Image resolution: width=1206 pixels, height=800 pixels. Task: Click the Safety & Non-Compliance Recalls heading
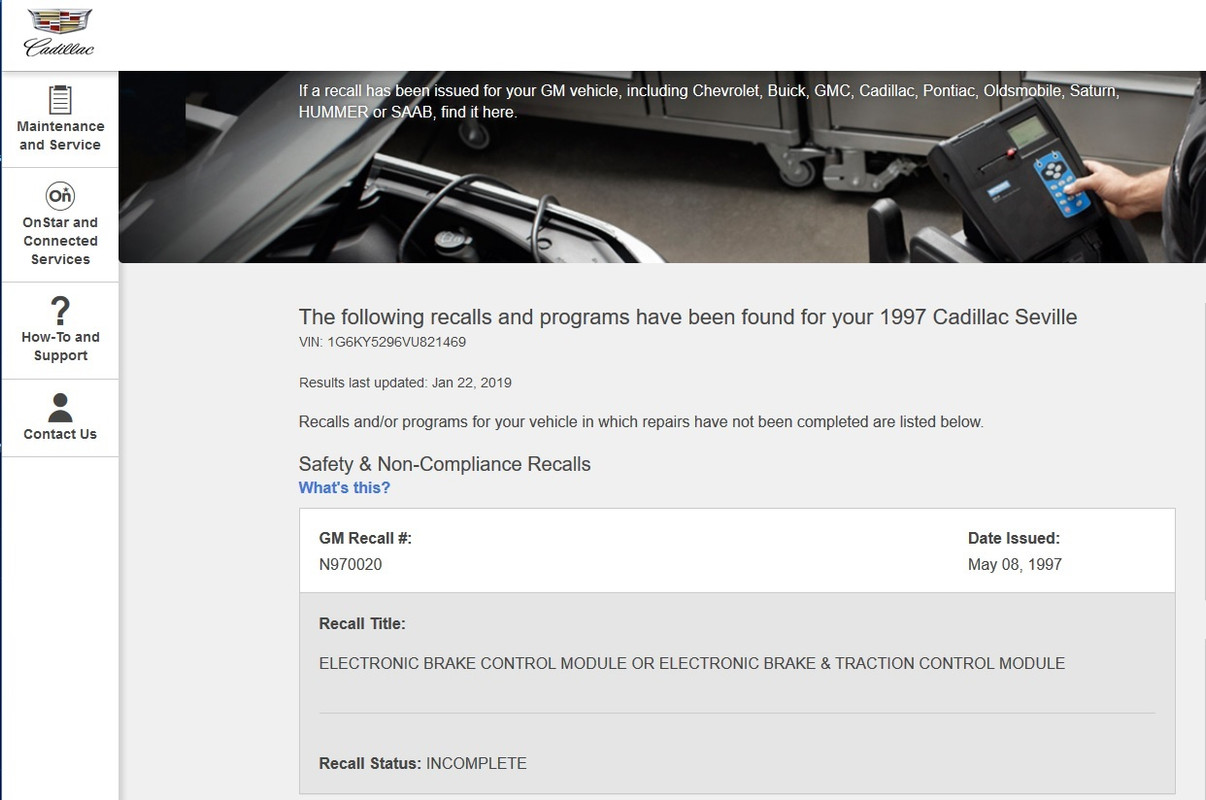[444, 464]
